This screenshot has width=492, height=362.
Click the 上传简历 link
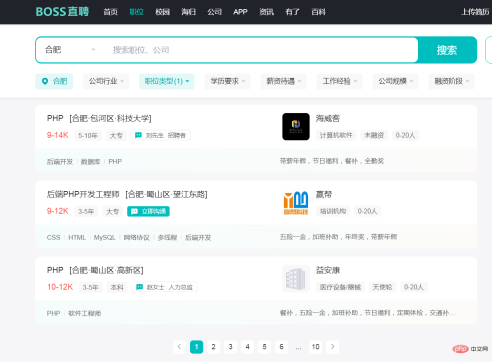[475, 12]
